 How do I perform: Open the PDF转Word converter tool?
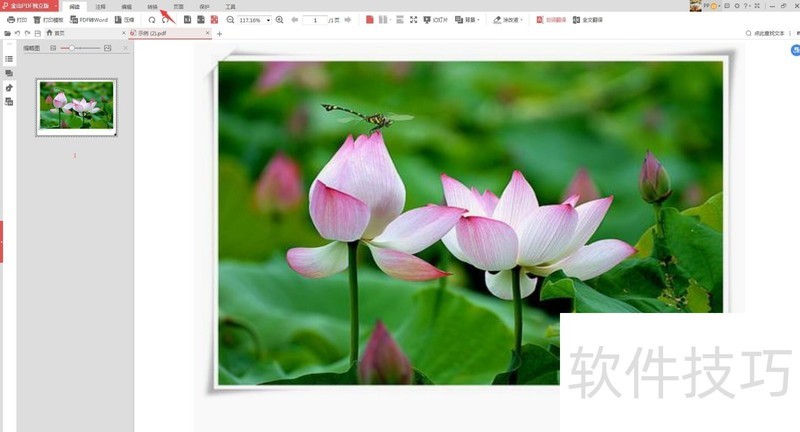point(88,20)
